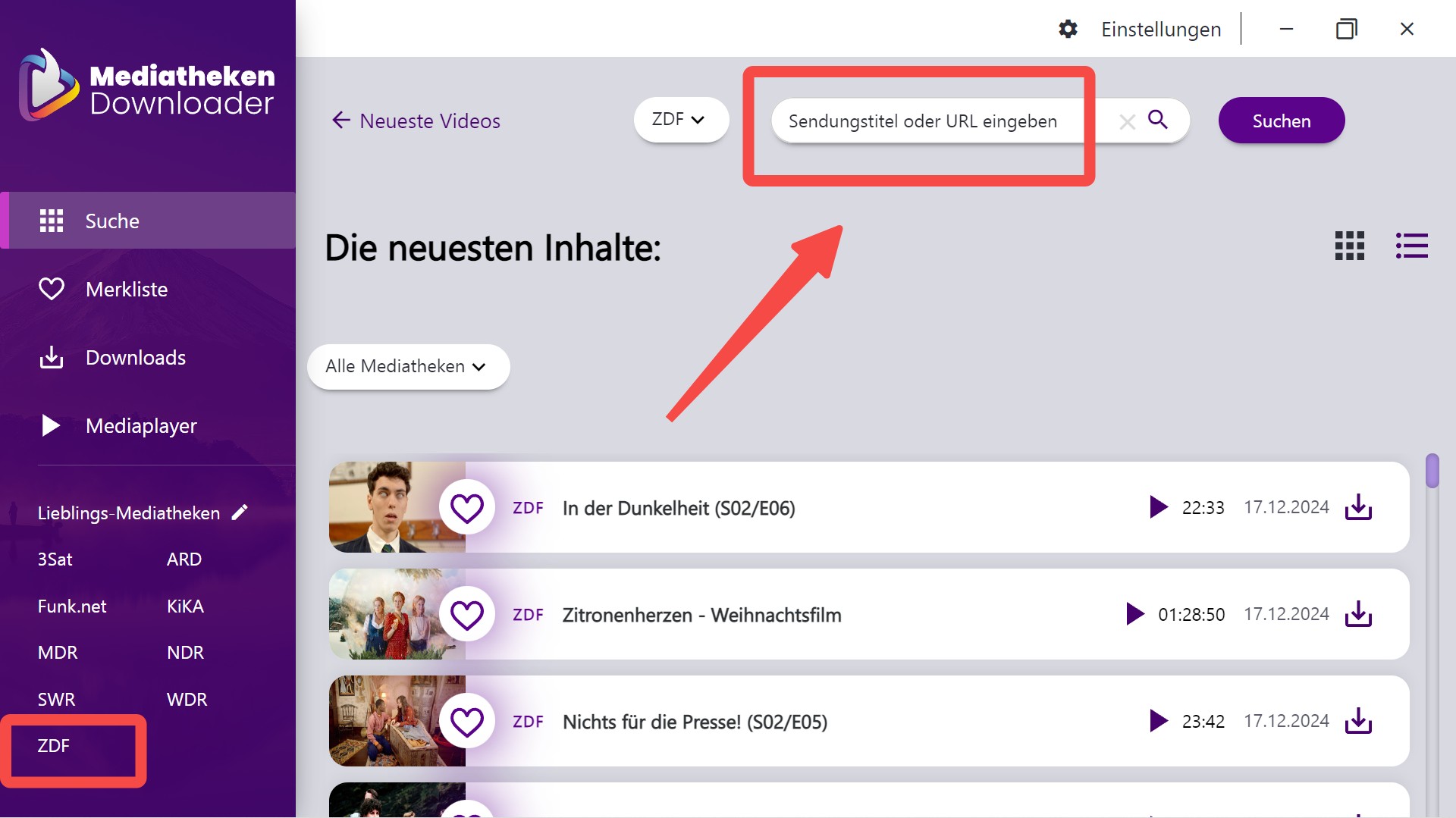Click the results list scrollbar thumb
This screenshot has width=1456, height=818.
(x=1432, y=471)
